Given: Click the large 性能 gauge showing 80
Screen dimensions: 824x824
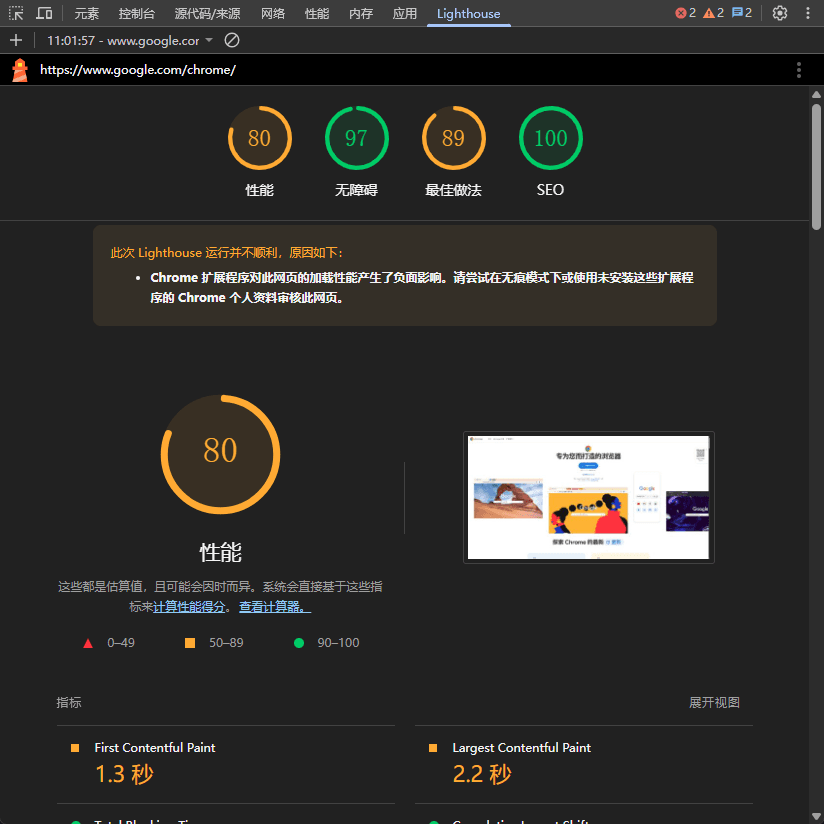Looking at the screenshot, I should point(221,454).
